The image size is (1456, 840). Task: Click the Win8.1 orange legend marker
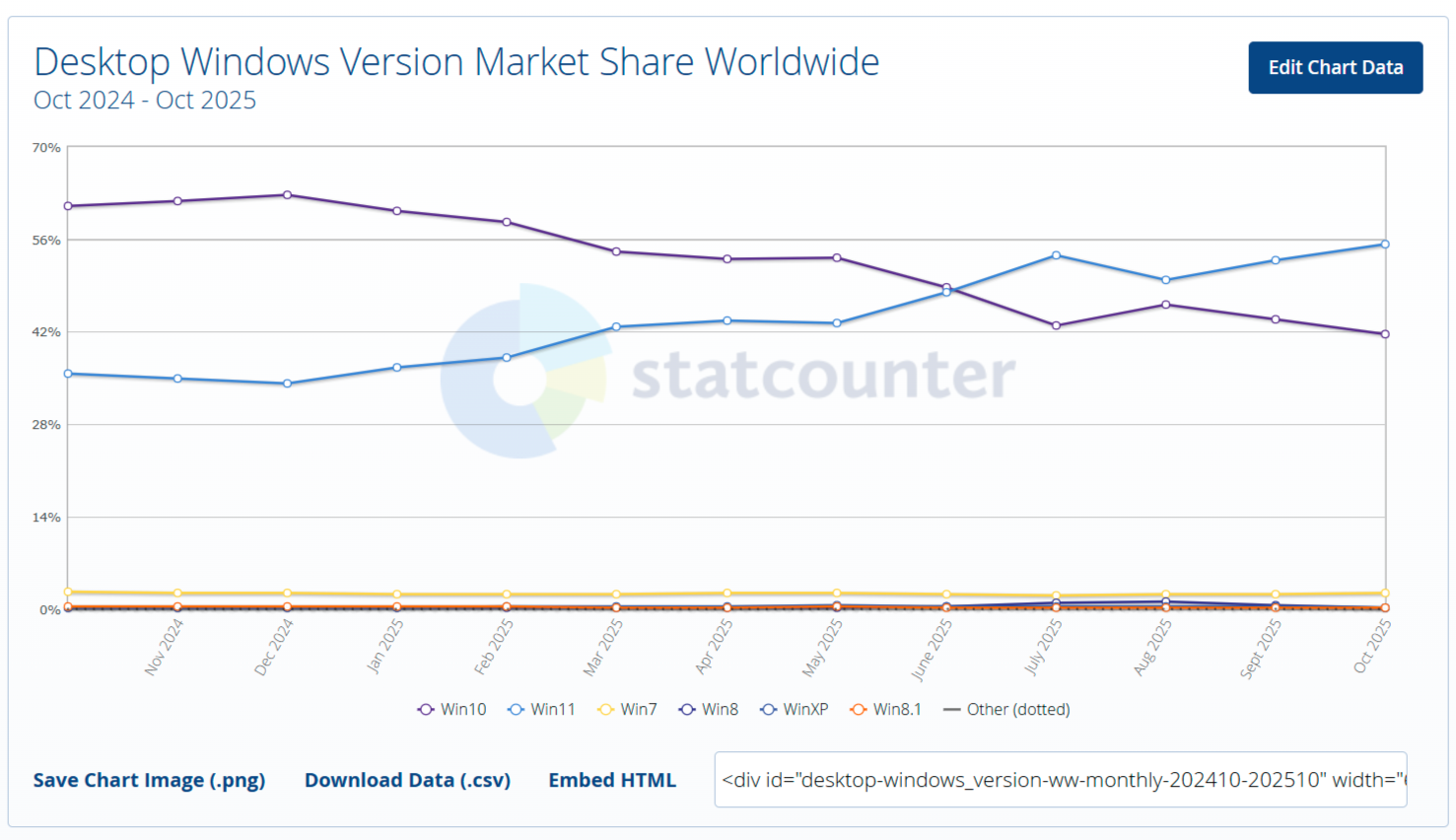[859, 710]
